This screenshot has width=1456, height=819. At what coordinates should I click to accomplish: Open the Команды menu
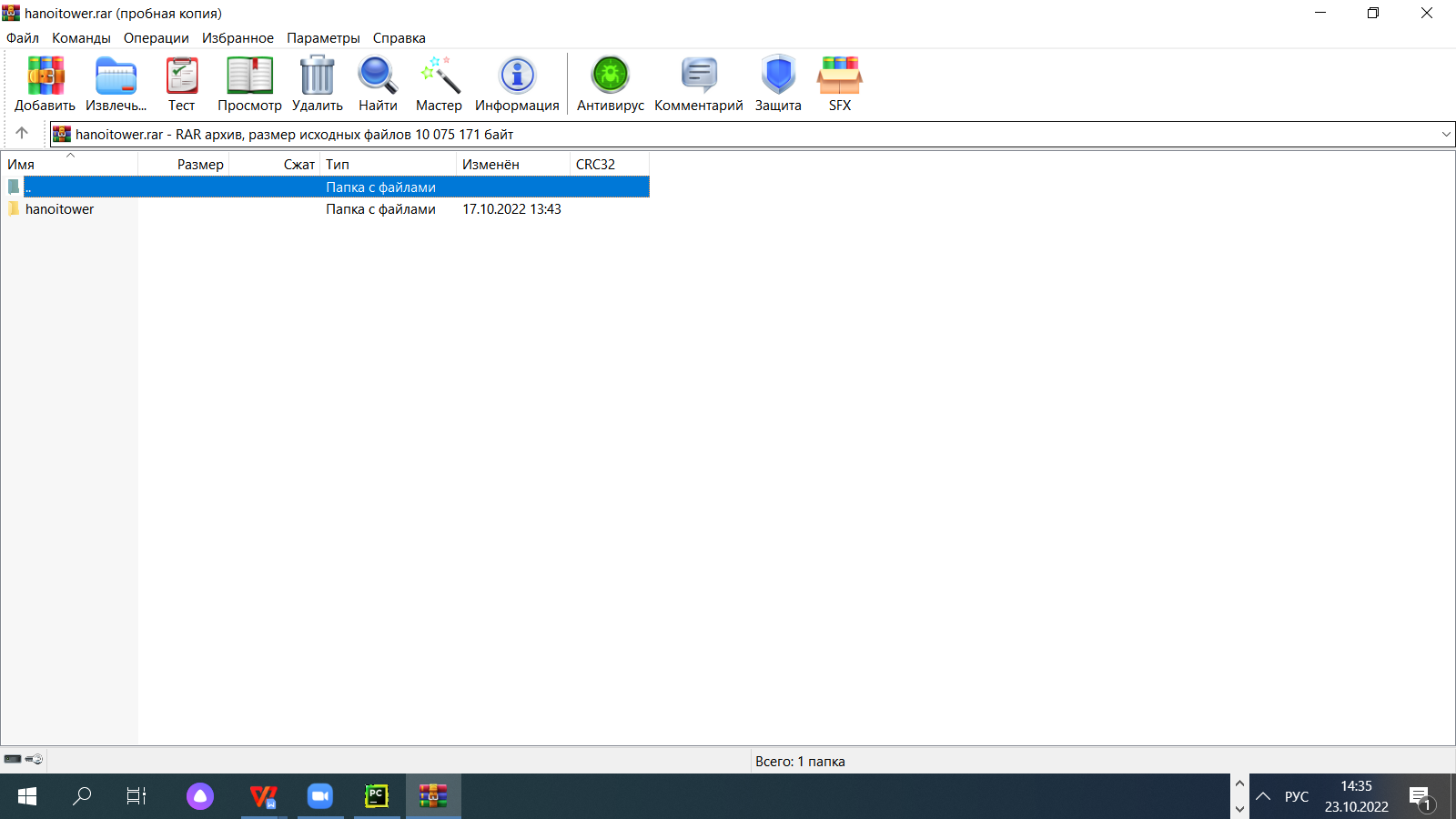point(81,38)
